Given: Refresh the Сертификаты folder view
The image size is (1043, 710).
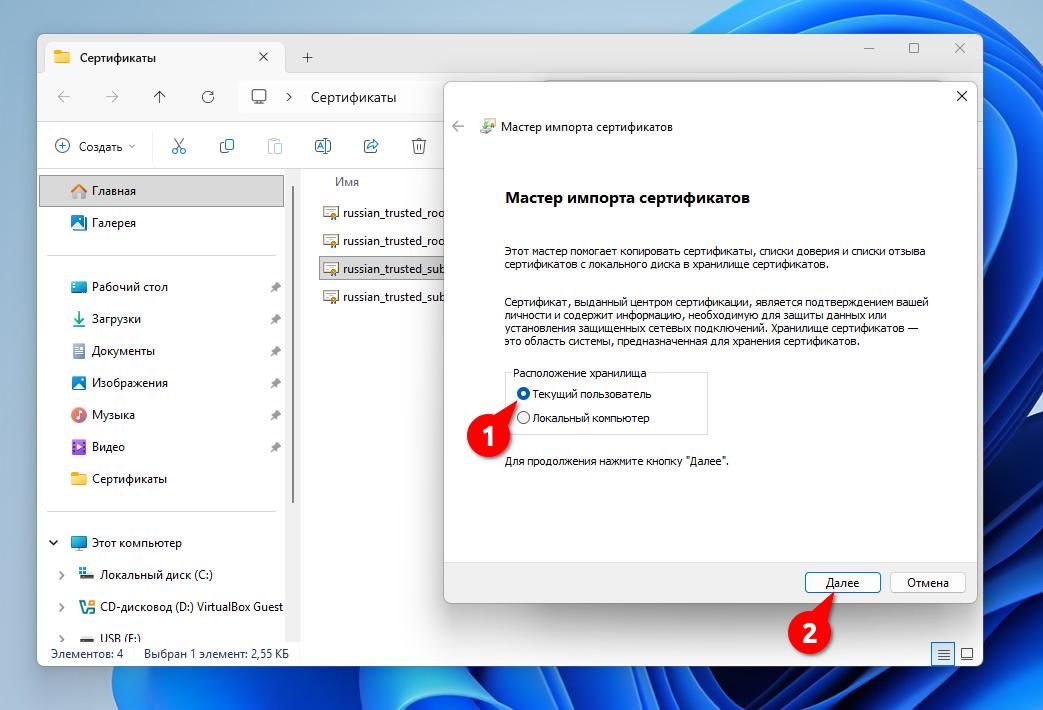Looking at the screenshot, I should coord(208,97).
